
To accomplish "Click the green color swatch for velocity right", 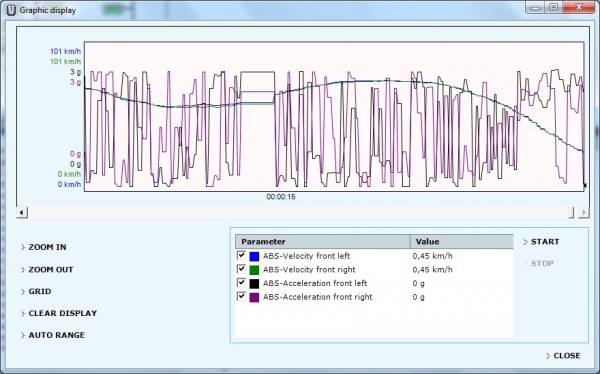I will click(x=254, y=270).
